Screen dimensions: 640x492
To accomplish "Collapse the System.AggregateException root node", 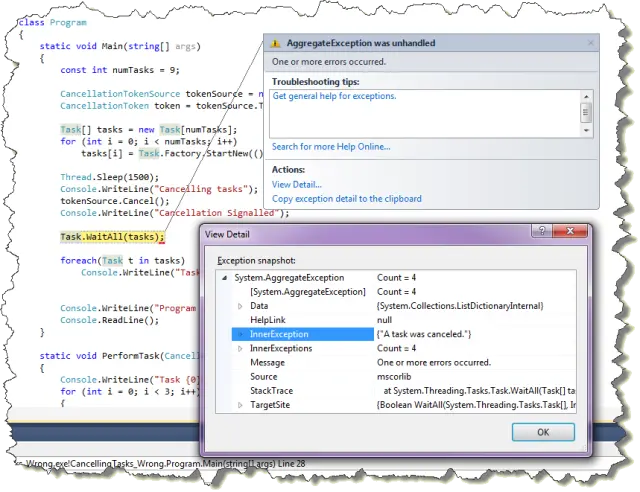I will (x=224, y=278).
